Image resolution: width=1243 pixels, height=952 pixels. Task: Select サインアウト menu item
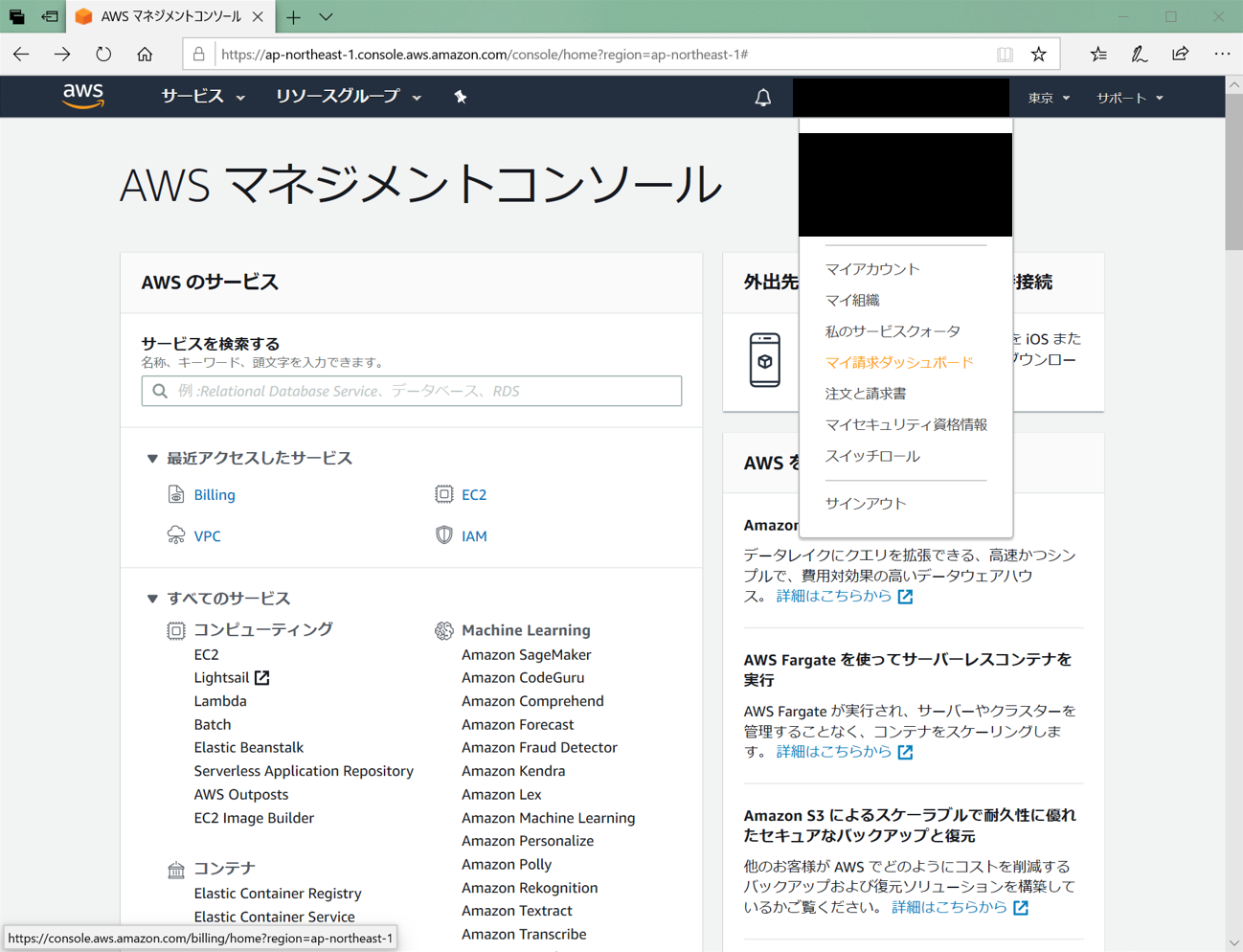tap(866, 503)
